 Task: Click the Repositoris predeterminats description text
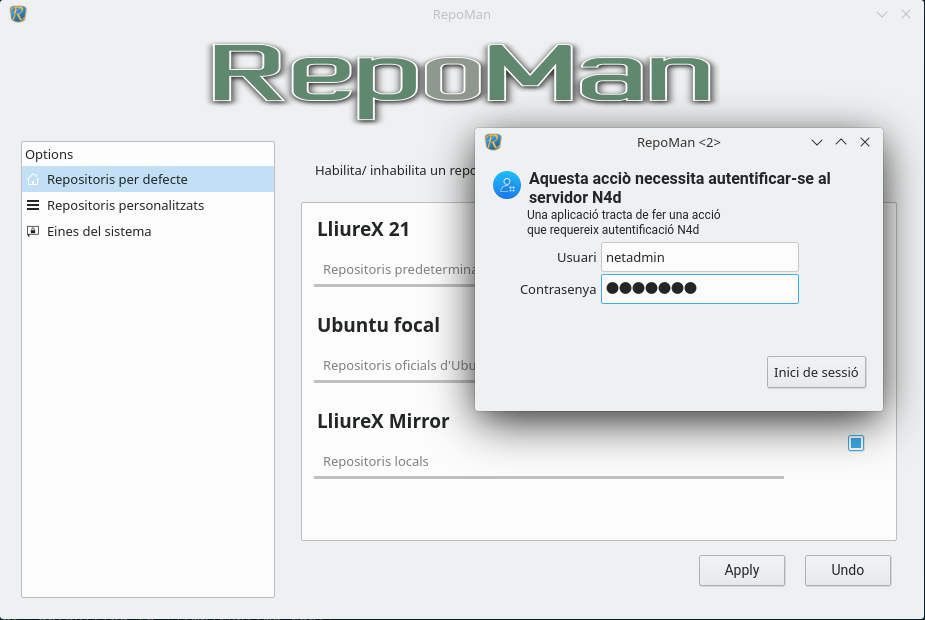tap(399, 270)
